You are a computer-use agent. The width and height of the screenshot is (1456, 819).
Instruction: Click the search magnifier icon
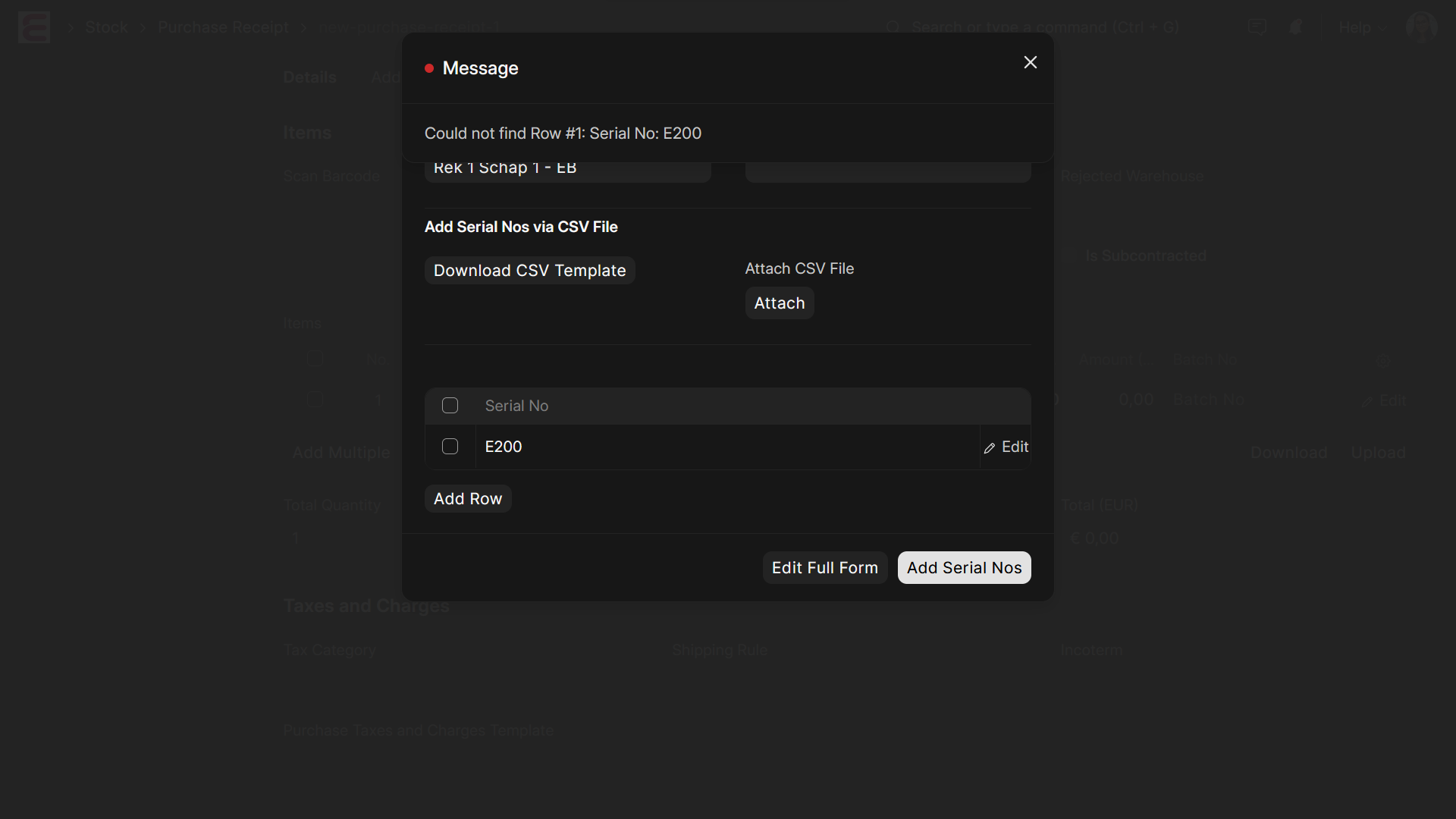click(894, 27)
